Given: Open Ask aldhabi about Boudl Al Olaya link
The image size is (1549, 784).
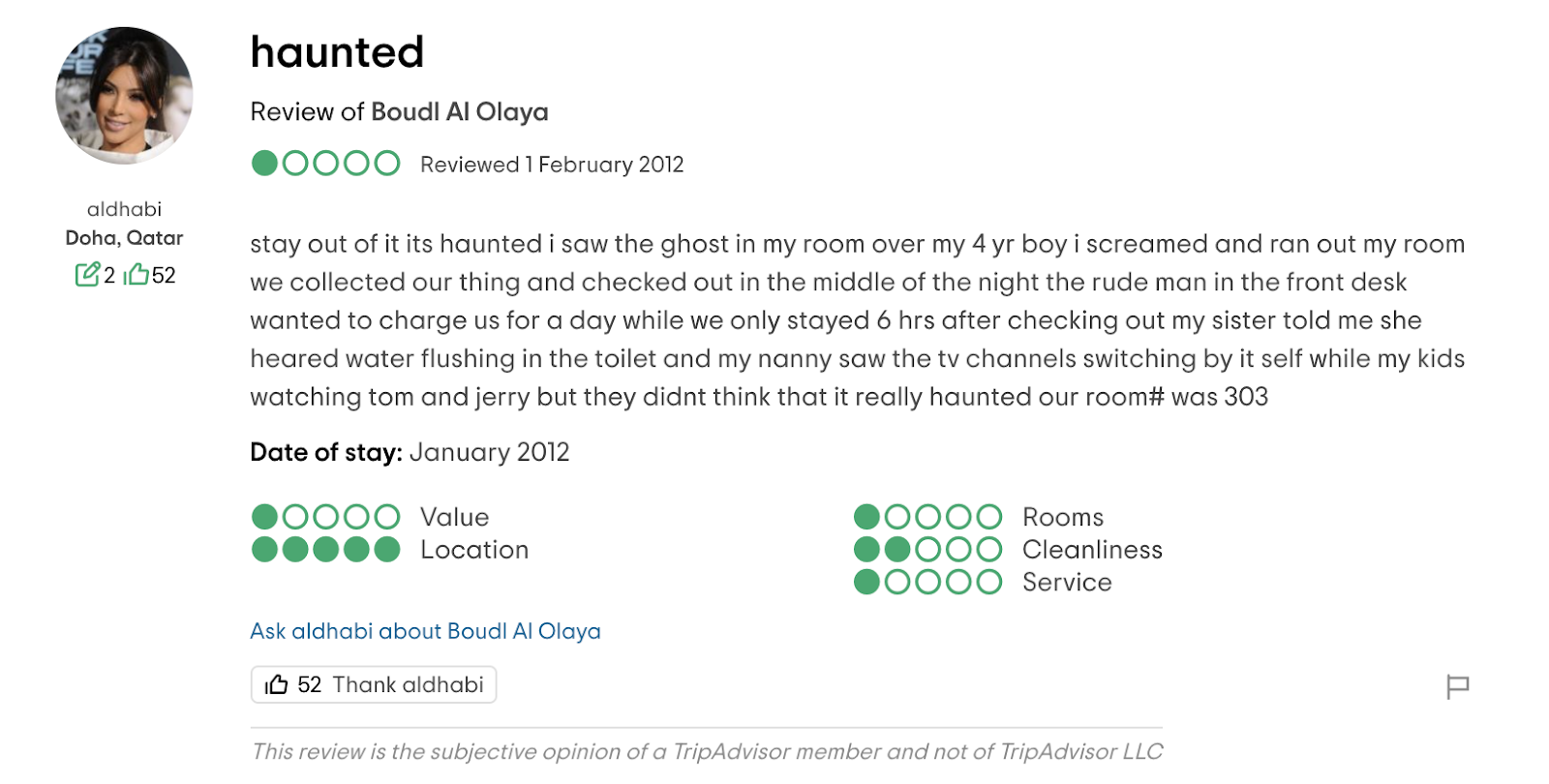Looking at the screenshot, I should (425, 631).
